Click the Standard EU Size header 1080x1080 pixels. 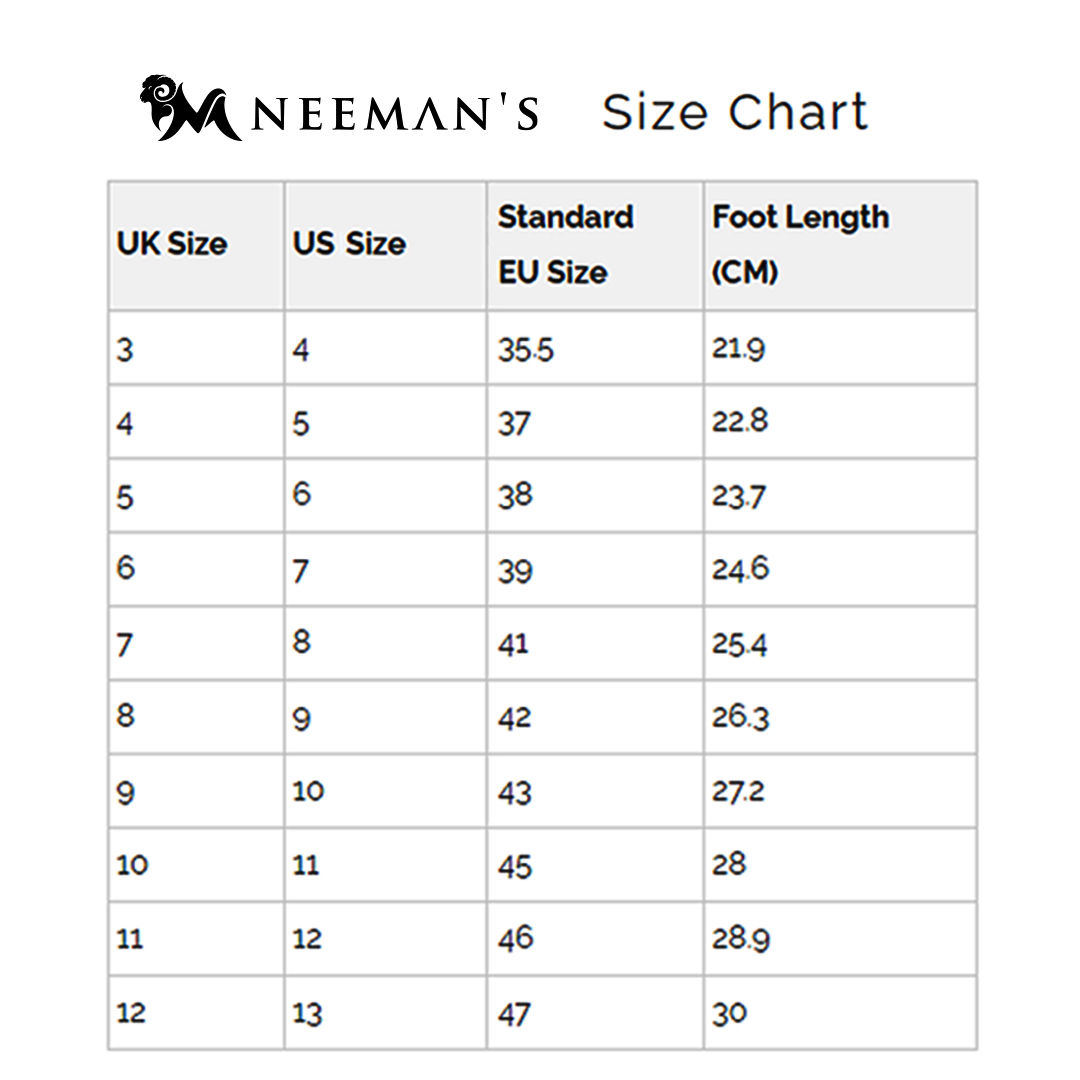[566, 244]
